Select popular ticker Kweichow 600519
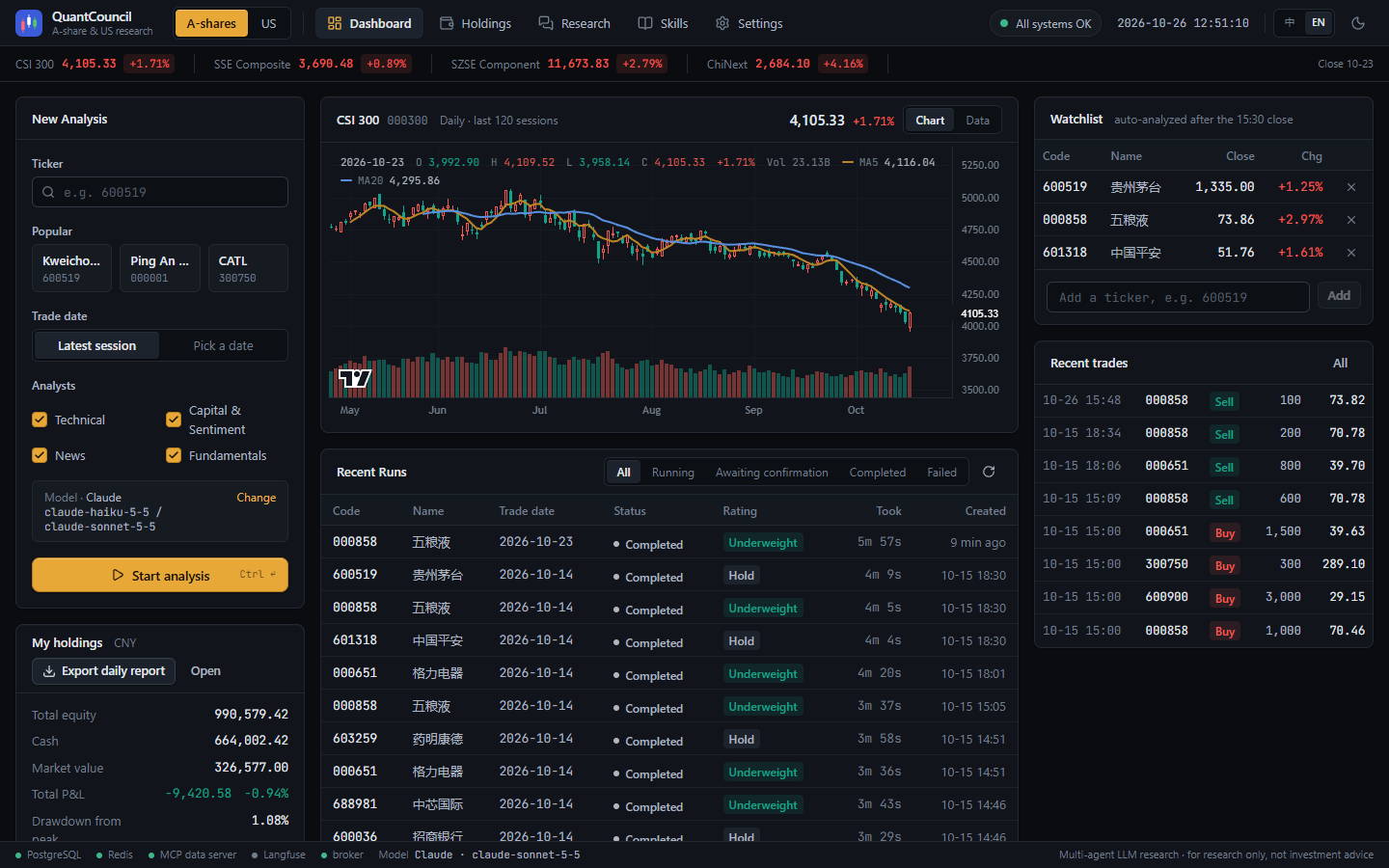Image resolution: width=1389 pixels, height=868 pixels. pyautogui.click(x=72, y=268)
